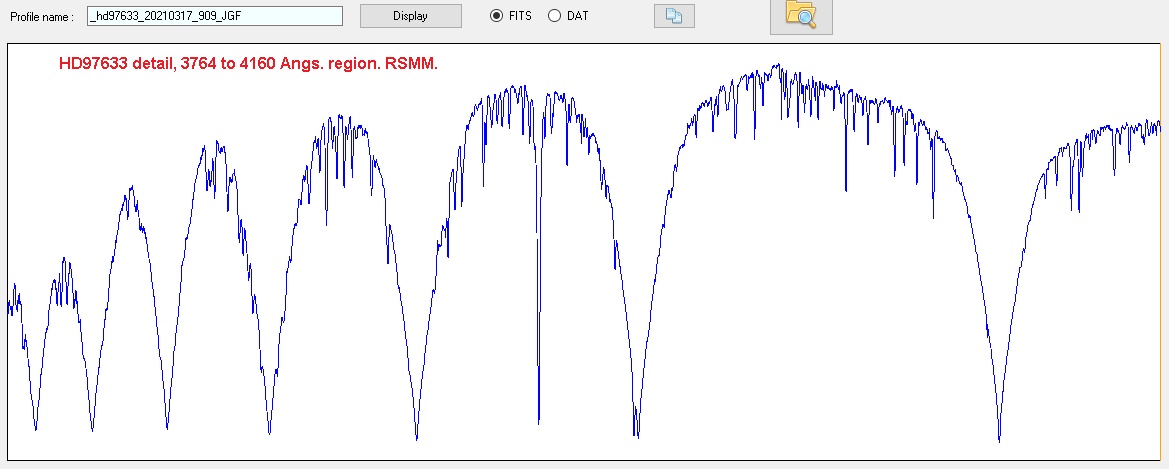
Task: Click the copy profile icon button
Action: (x=673, y=17)
